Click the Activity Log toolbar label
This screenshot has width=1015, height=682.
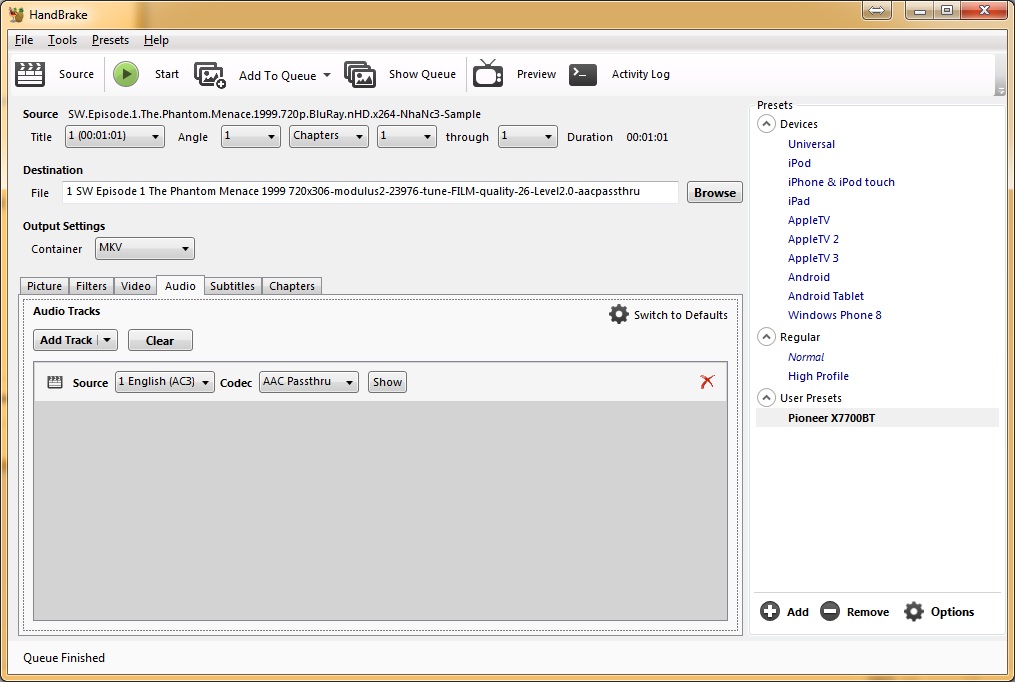click(x=640, y=74)
